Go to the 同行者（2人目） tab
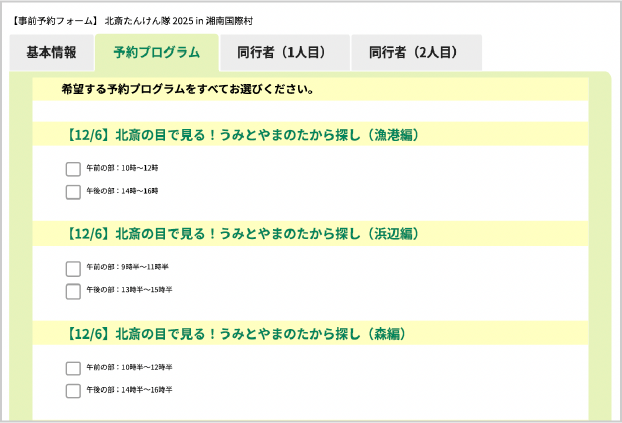 415,53
